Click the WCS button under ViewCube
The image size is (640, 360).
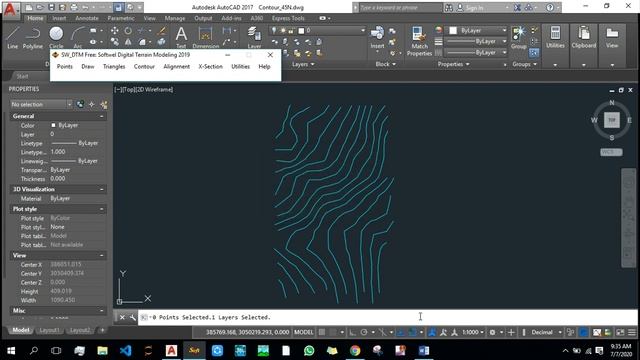(x=611, y=152)
